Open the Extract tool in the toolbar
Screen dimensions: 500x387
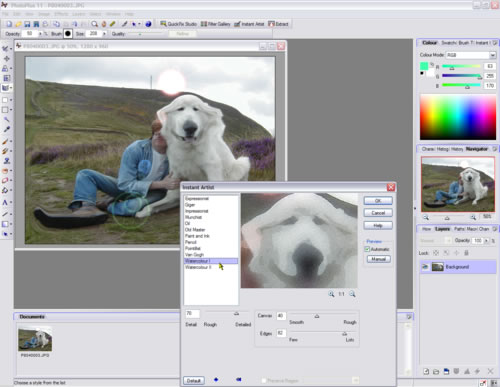tap(278, 24)
